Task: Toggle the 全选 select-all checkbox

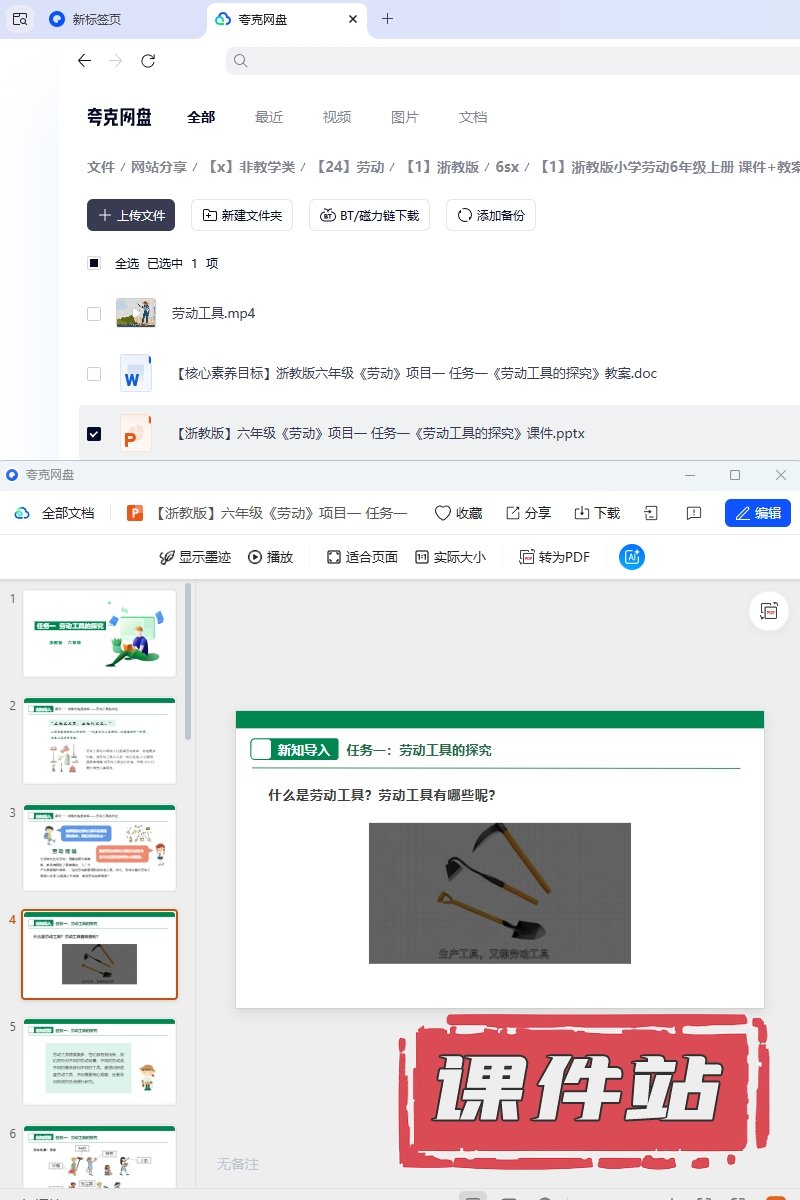Action: click(x=94, y=263)
